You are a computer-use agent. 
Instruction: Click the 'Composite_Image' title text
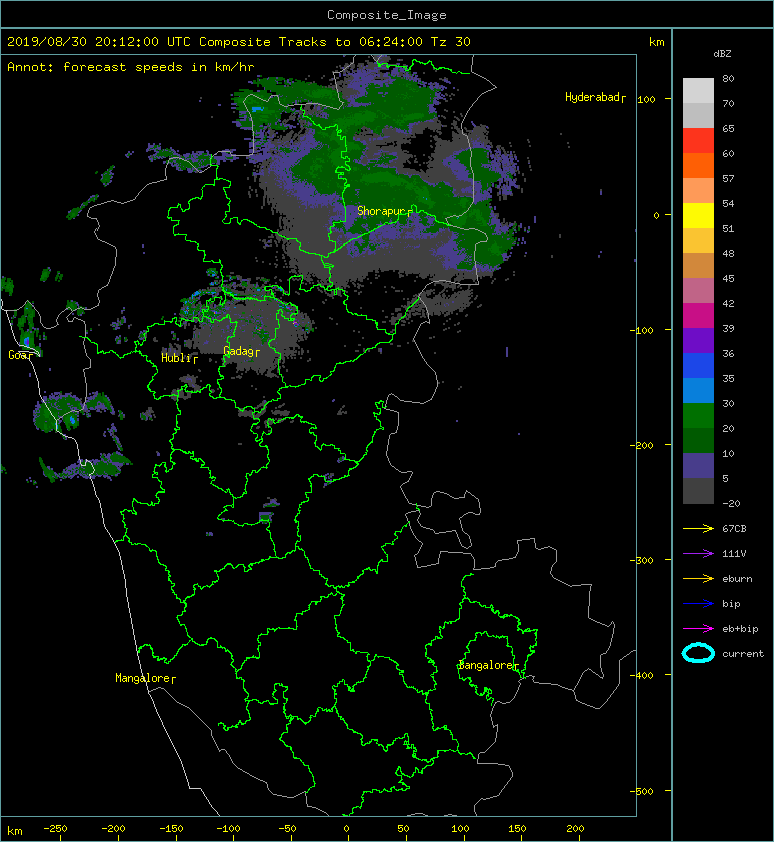[x=387, y=15]
